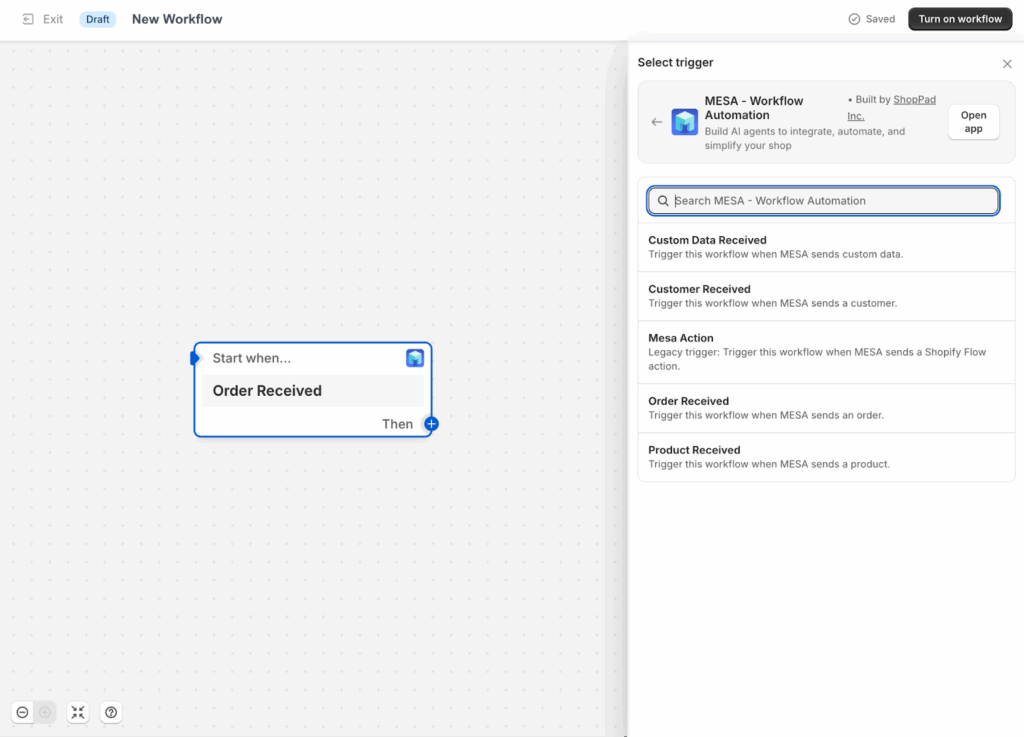The image size is (1024, 737).
Task: Click the MESA icon on trigger node
Action: [x=415, y=358]
